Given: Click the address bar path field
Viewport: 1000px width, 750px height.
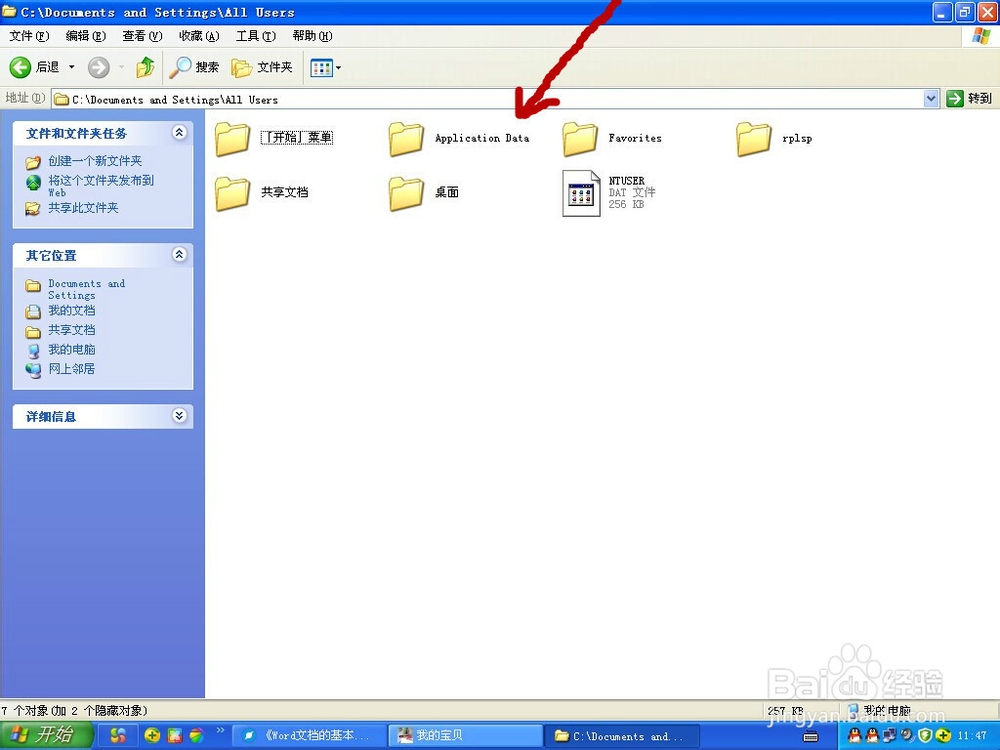Looking at the screenshot, I should coord(487,99).
